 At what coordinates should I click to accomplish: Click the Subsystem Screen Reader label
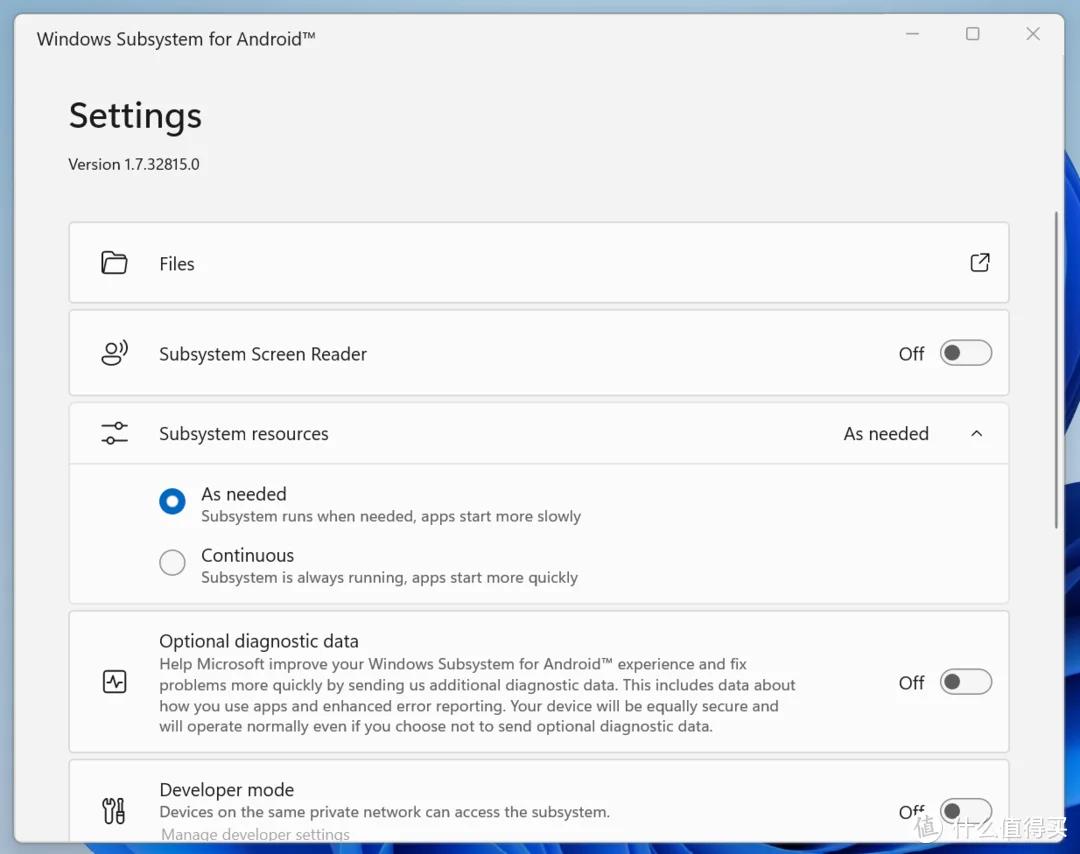pyautogui.click(x=263, y=354)
